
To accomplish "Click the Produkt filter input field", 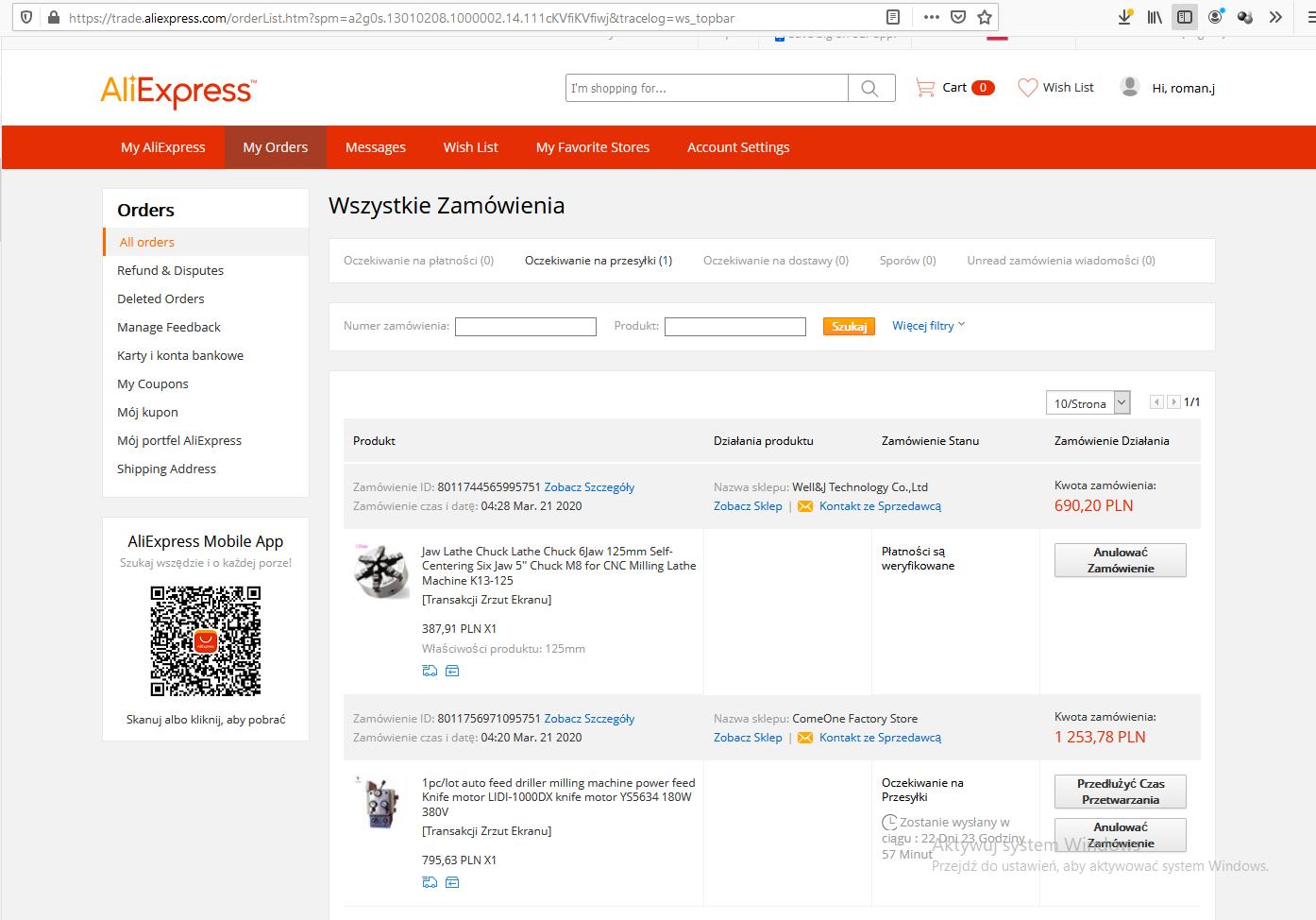I will pyautogui.click(x=735, y=327).
